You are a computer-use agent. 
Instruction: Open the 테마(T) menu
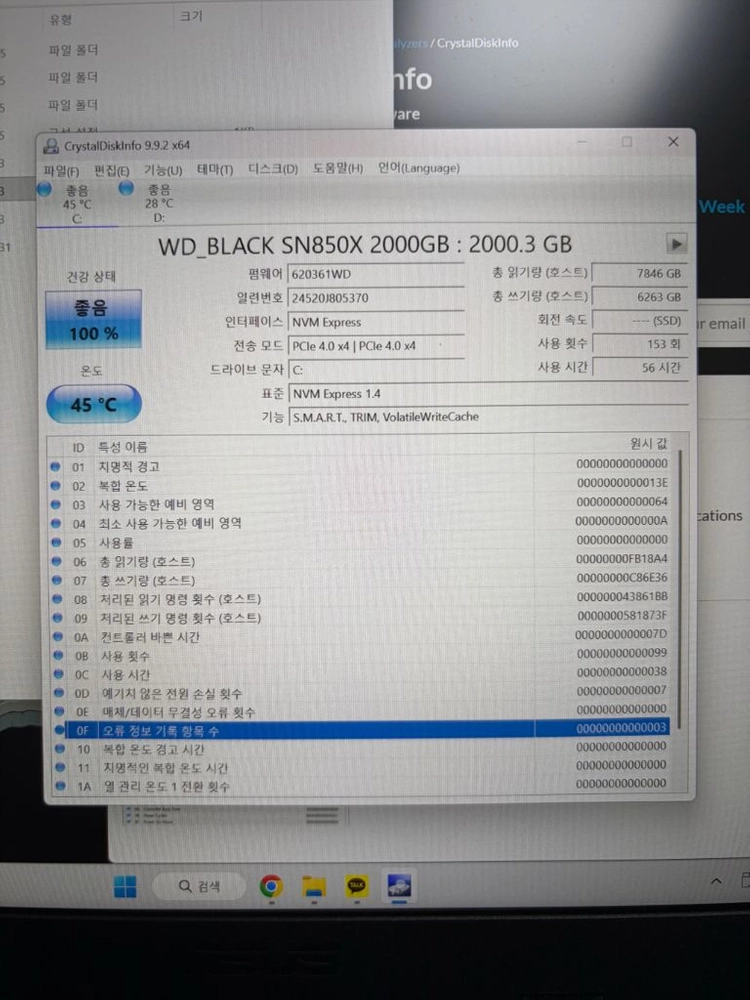click(214, 170)
